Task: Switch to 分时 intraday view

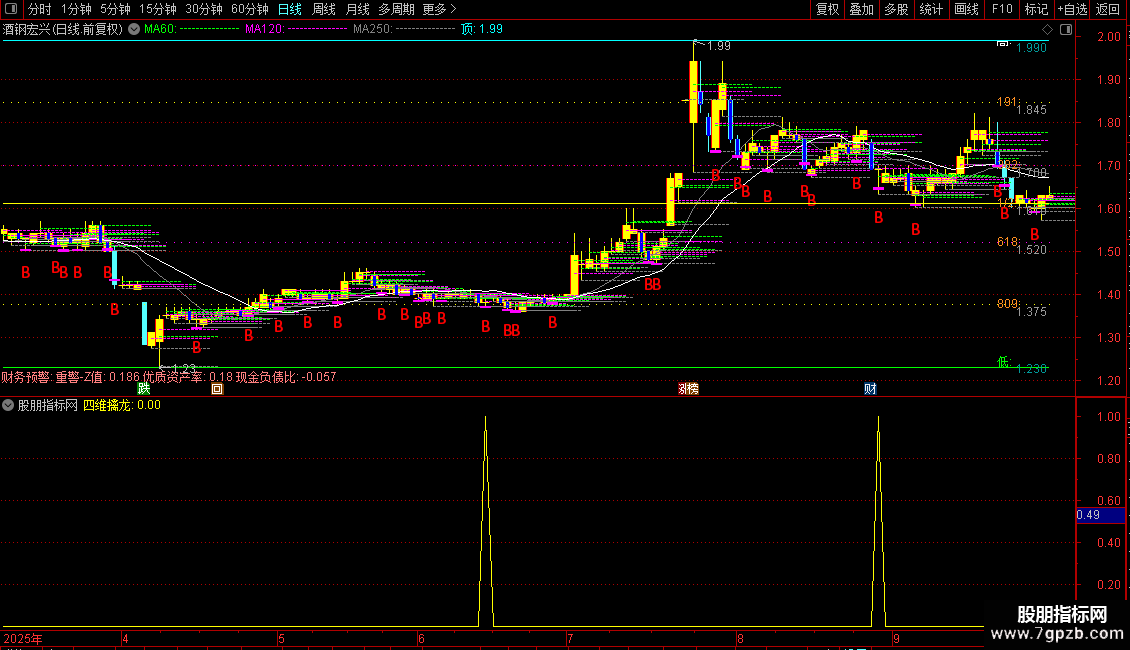Action: 40,9
